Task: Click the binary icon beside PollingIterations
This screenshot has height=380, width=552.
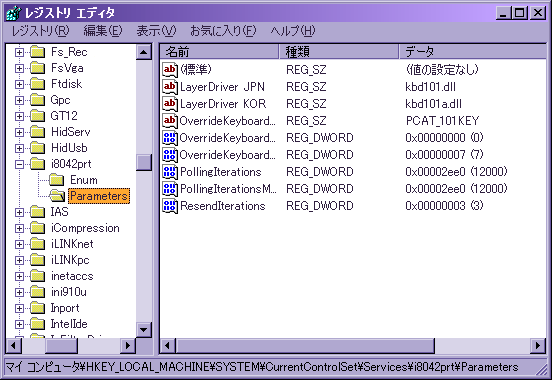Action: (x=170, y=172)
